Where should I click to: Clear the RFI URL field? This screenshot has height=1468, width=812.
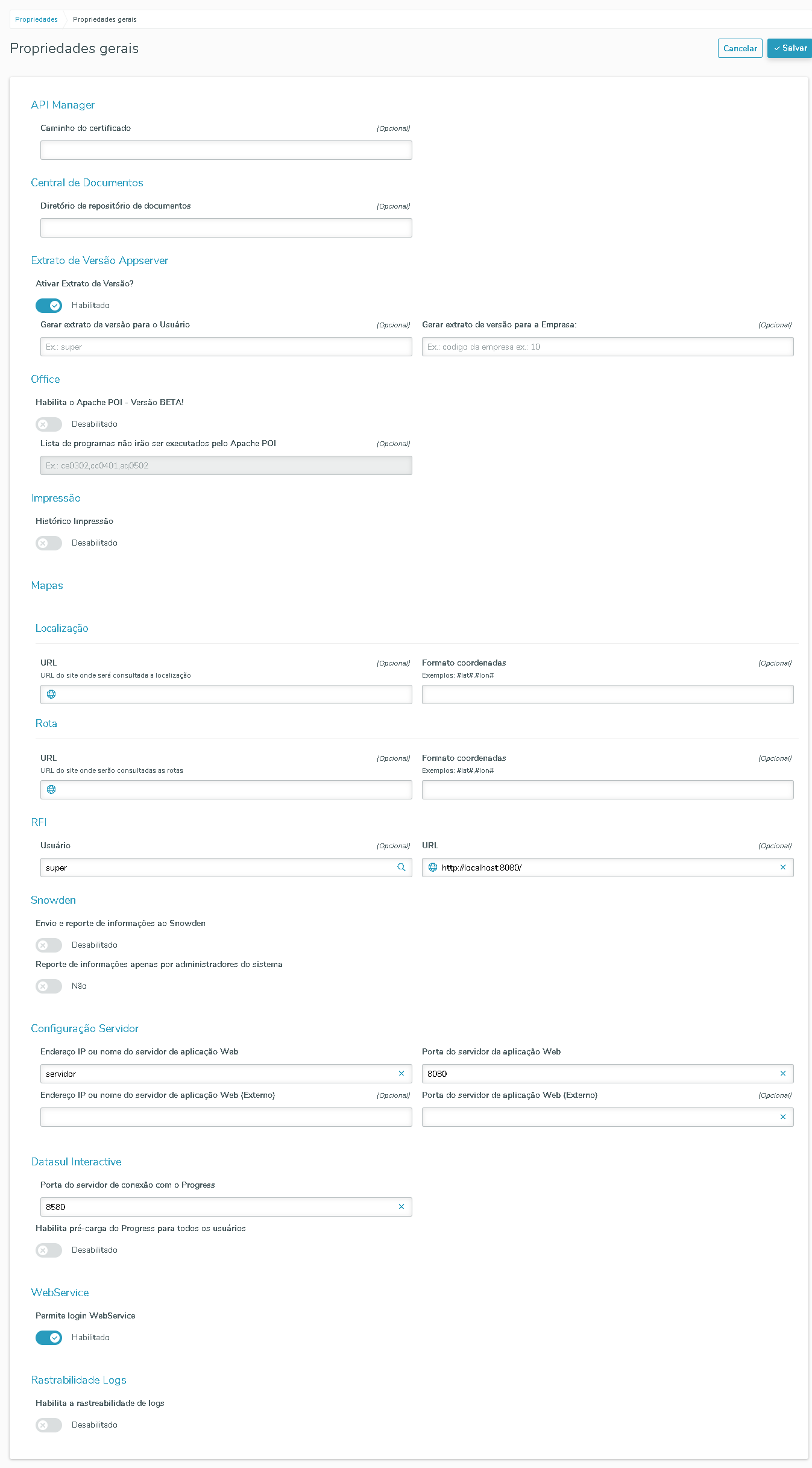pos(783,868)
